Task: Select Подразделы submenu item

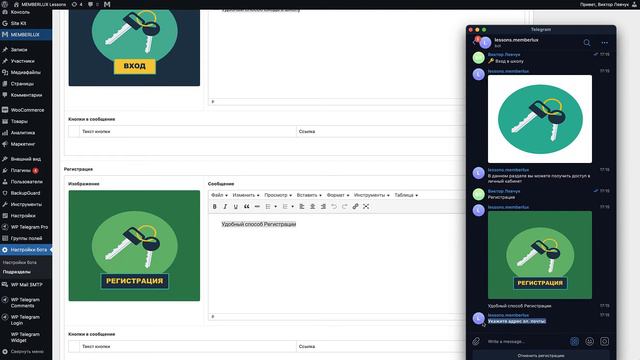Action: coord(17,272)
